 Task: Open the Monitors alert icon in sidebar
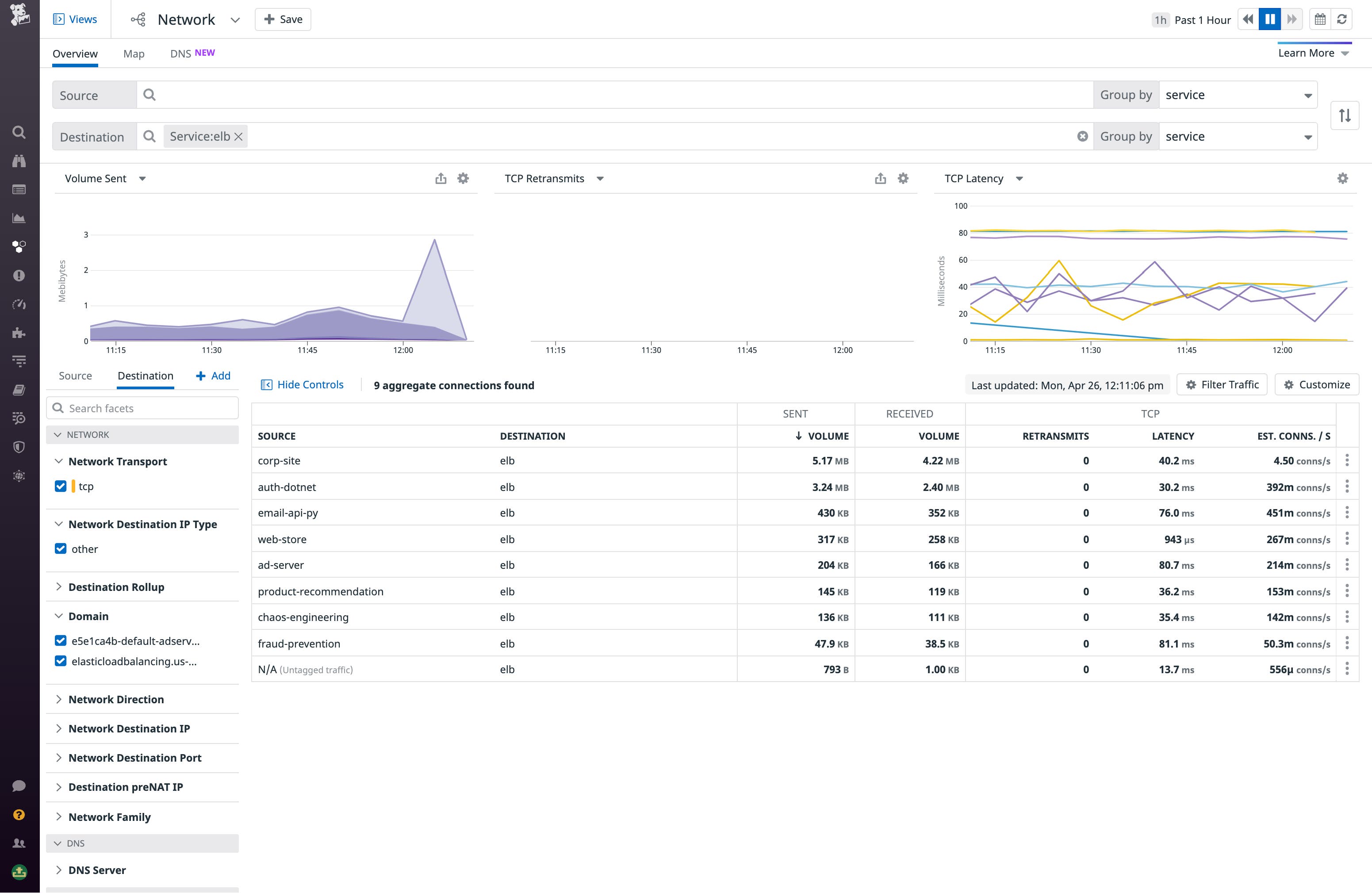(x=19, y=276)
